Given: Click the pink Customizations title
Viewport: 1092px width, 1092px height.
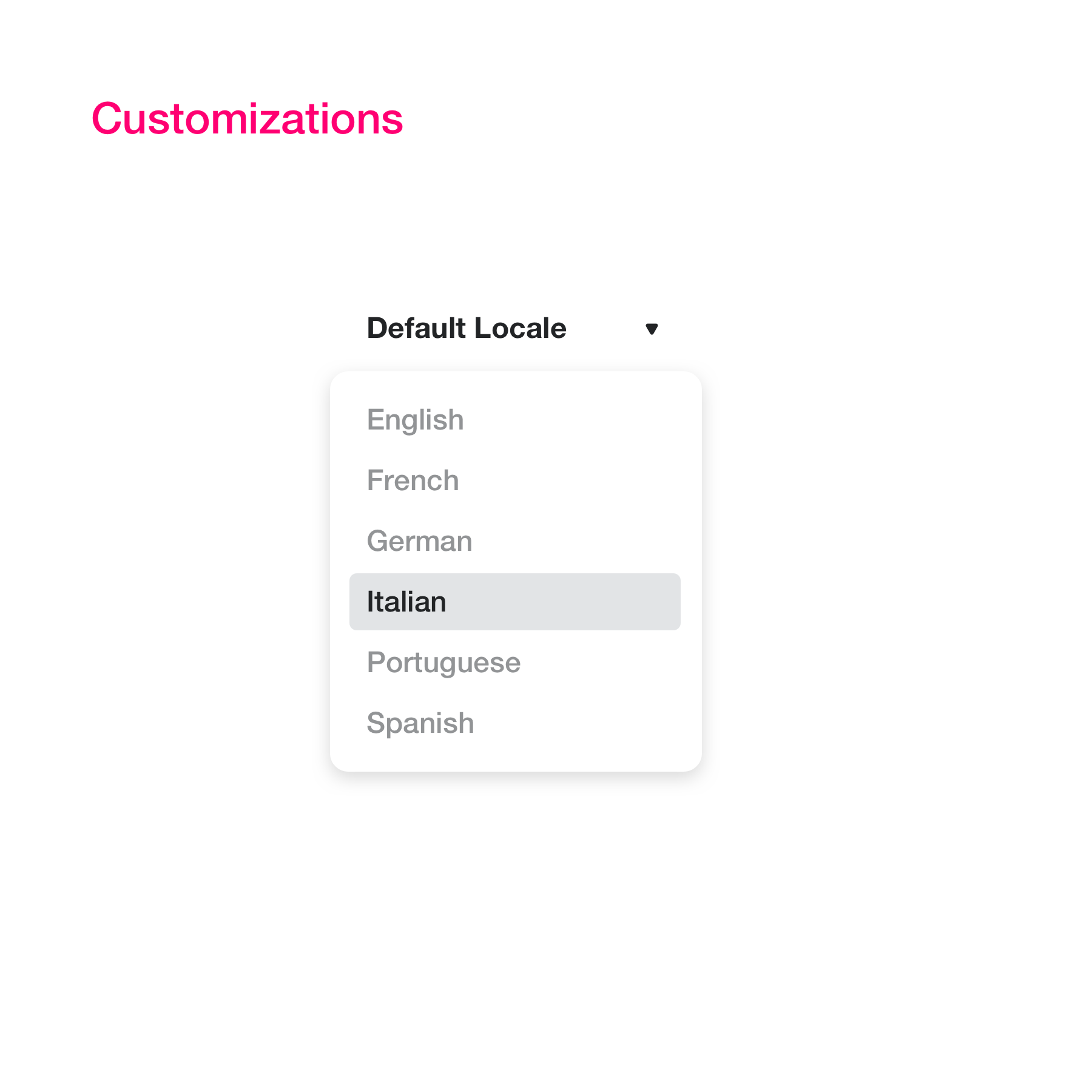Looking at the screenshot, I should [247, 118].
